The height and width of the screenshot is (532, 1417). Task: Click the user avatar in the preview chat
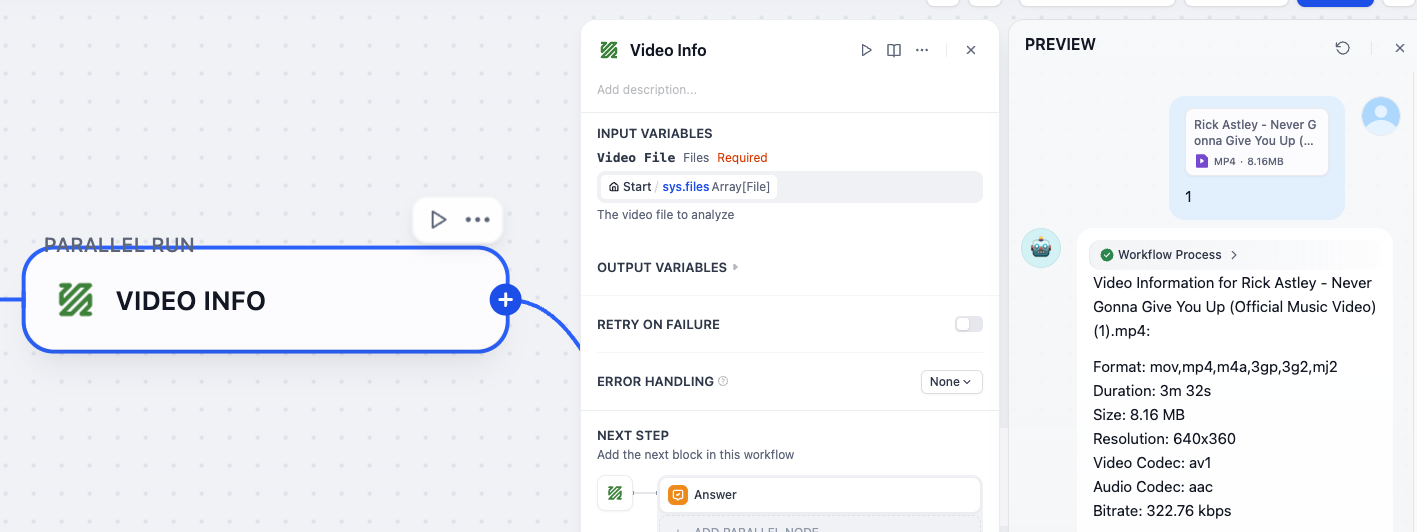pos(1381,116)
